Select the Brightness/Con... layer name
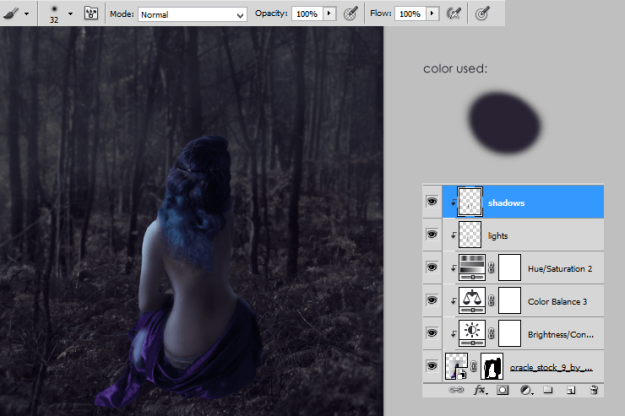 pyautogui.click(x=560, y=335)
